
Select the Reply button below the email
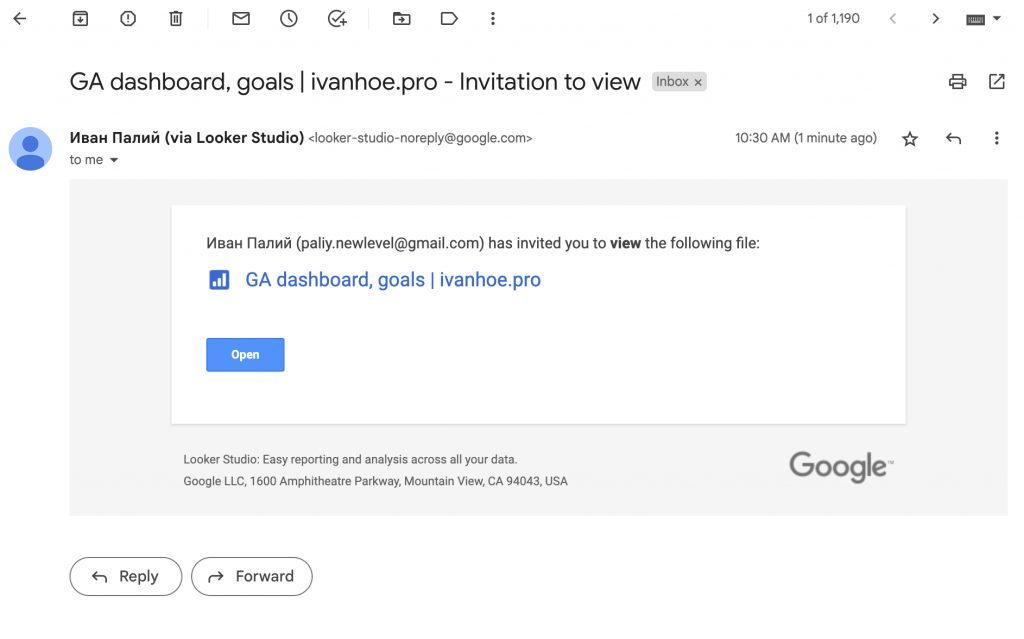click(126, 576)
